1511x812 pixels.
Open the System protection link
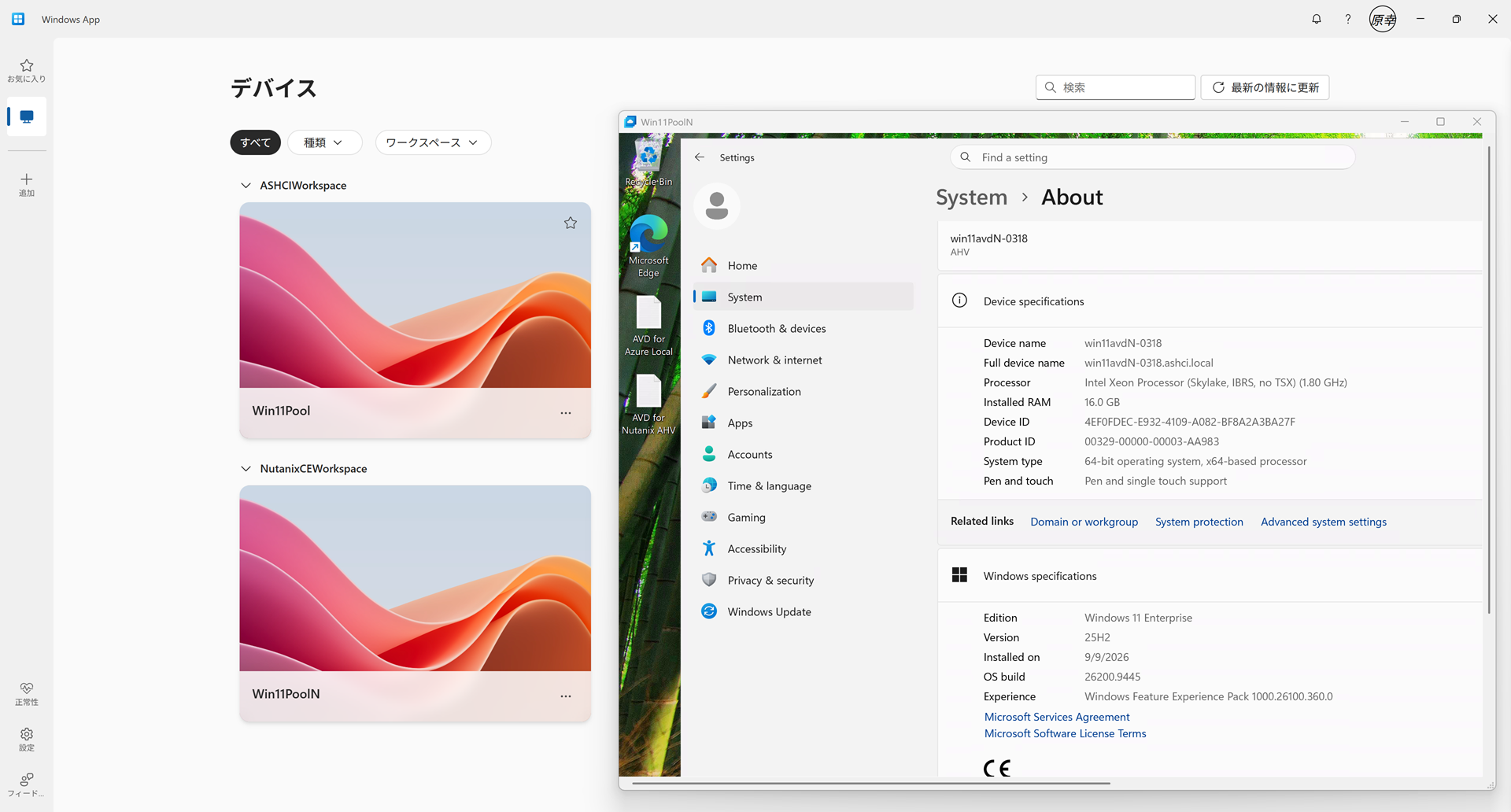(x=1199, y=522)
